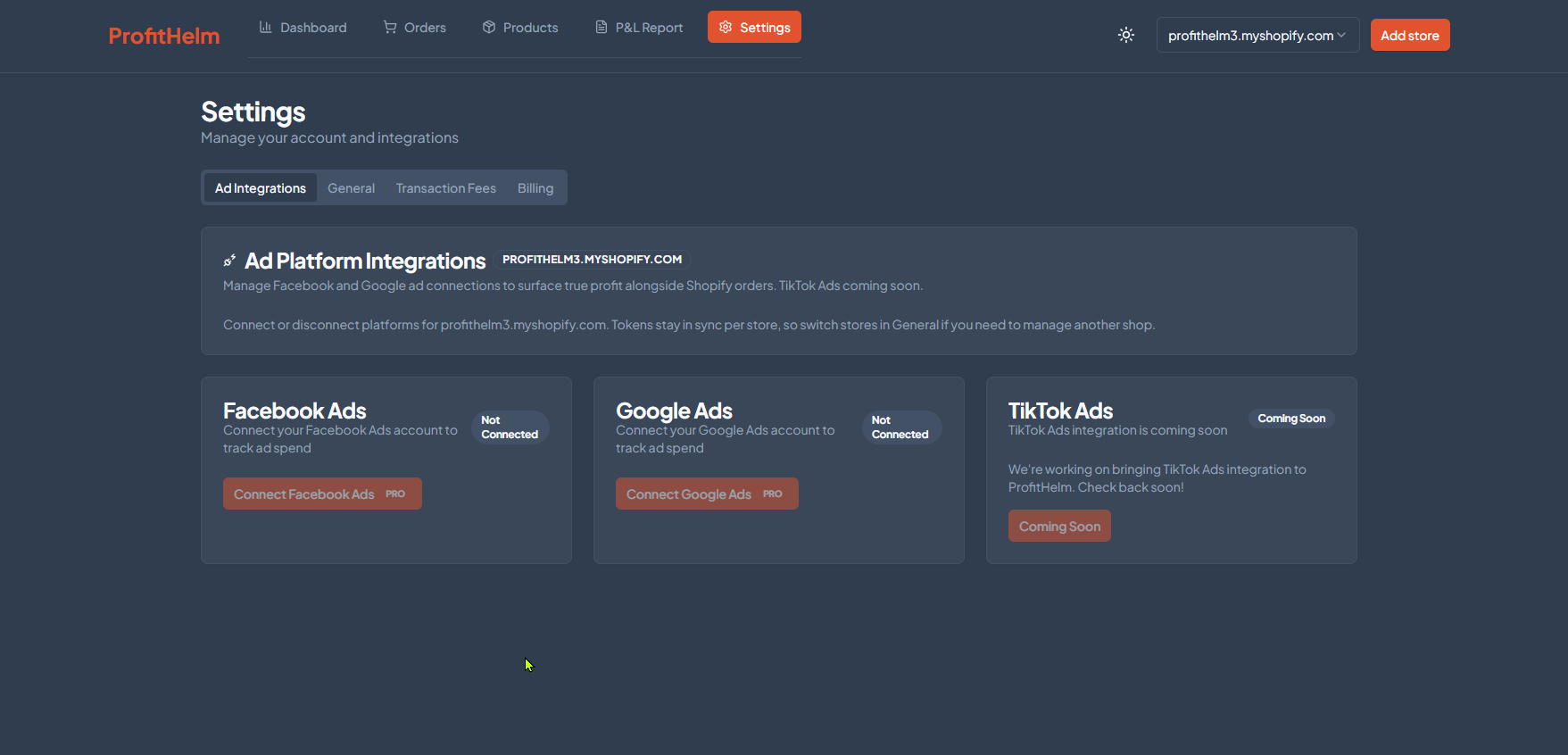1568x755 pixels.
Task: Click 'Manage Facebook and Google ad connections' text
Action: point(573,286)
